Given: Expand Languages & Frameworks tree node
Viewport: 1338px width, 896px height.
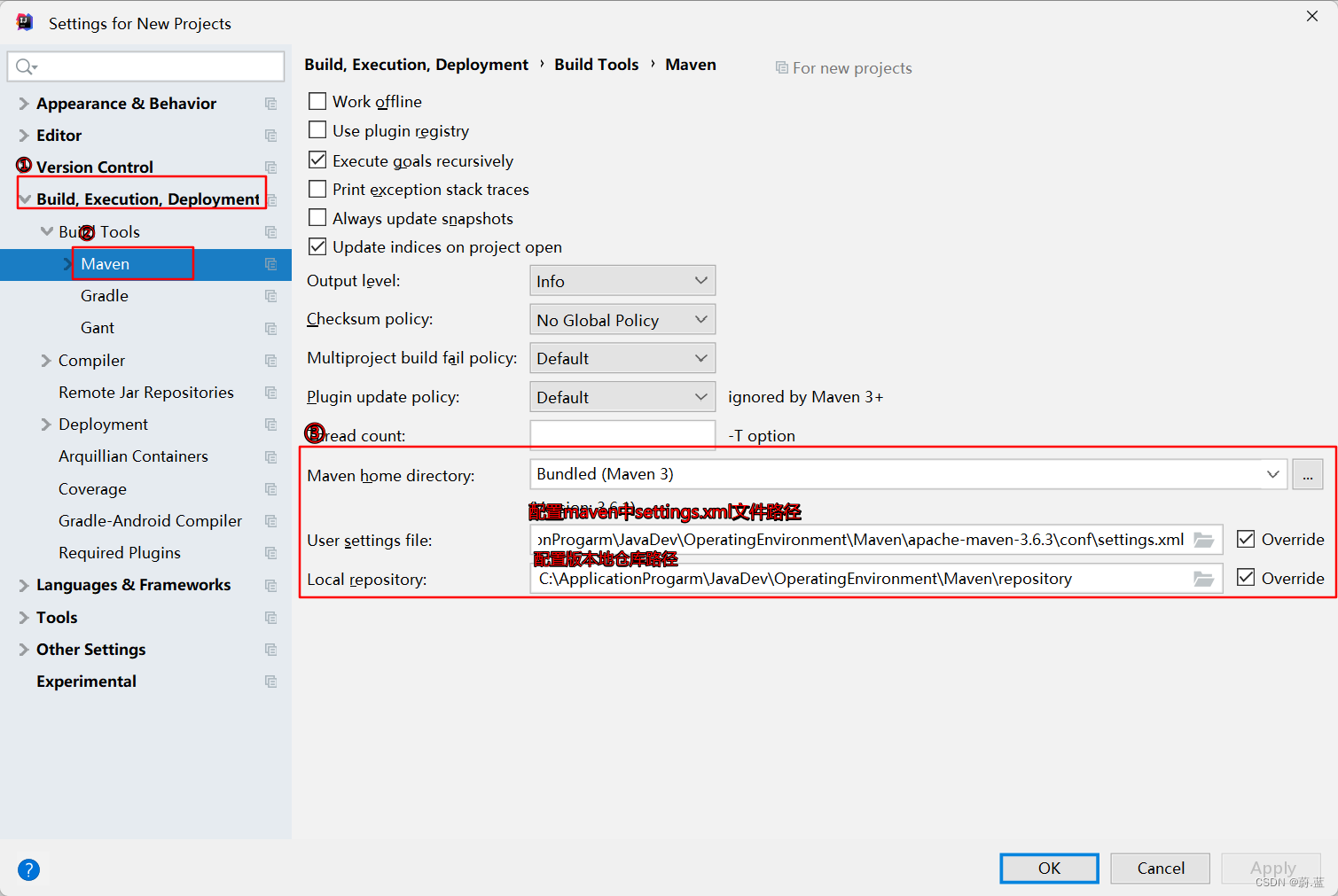Looking at the screenshot, I should tap(24, 585).
